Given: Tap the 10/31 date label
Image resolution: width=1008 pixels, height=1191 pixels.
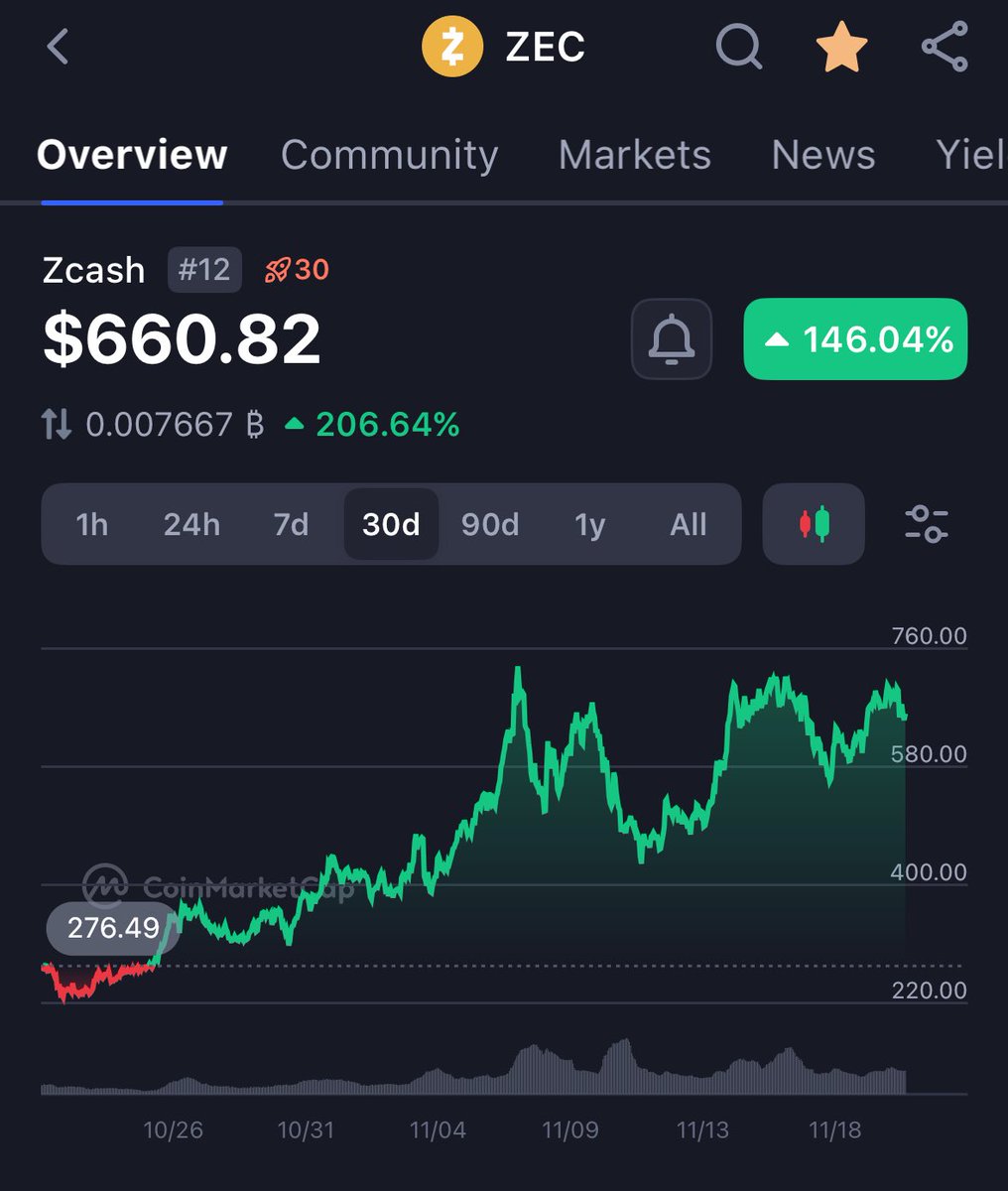Looking at the screenshot, I should [x=306, y=1130].
